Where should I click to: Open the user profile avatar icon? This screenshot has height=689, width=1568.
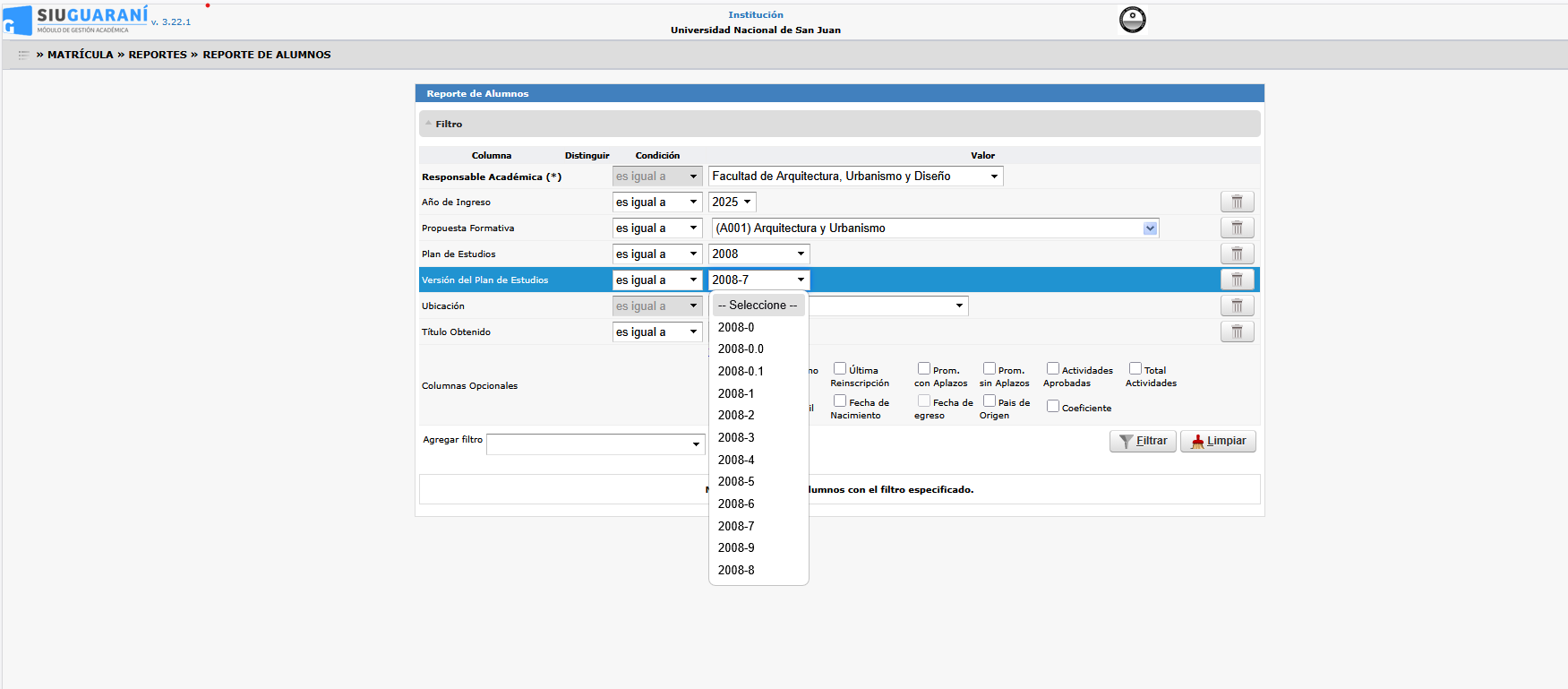(x=1132, y=20)
